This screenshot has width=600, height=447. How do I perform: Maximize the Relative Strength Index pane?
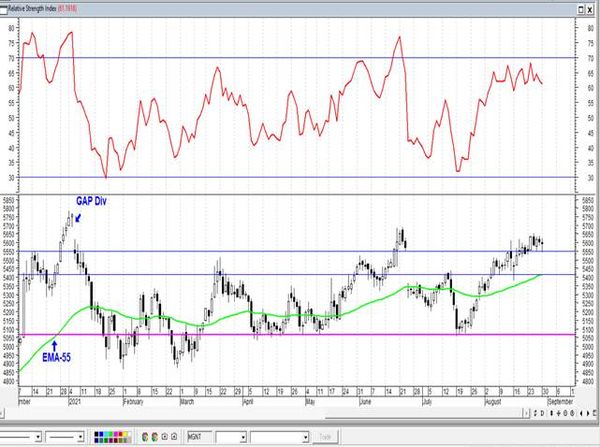tap(581, 10)
